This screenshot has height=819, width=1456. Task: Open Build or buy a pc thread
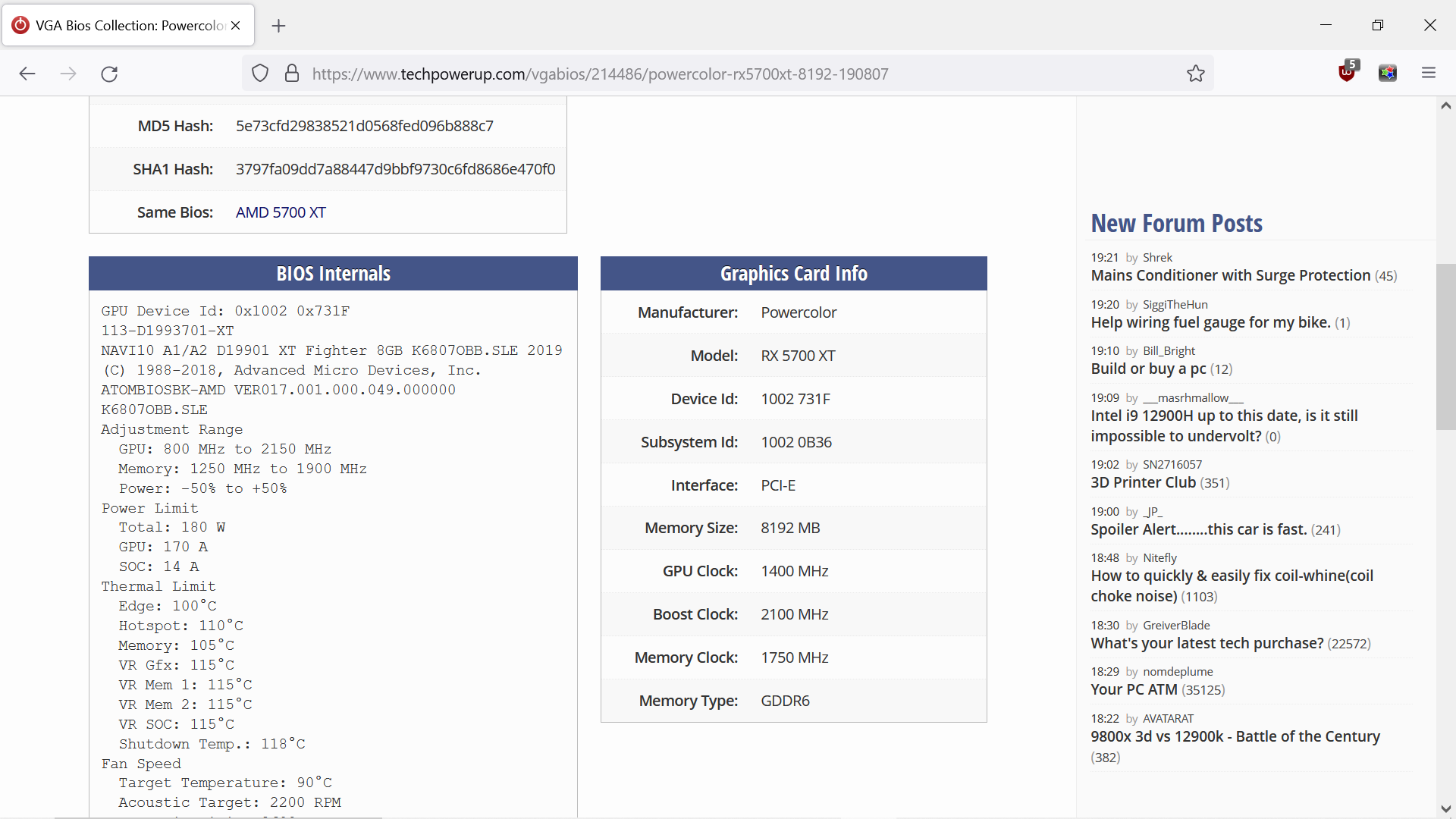(x=1148, y=369)
